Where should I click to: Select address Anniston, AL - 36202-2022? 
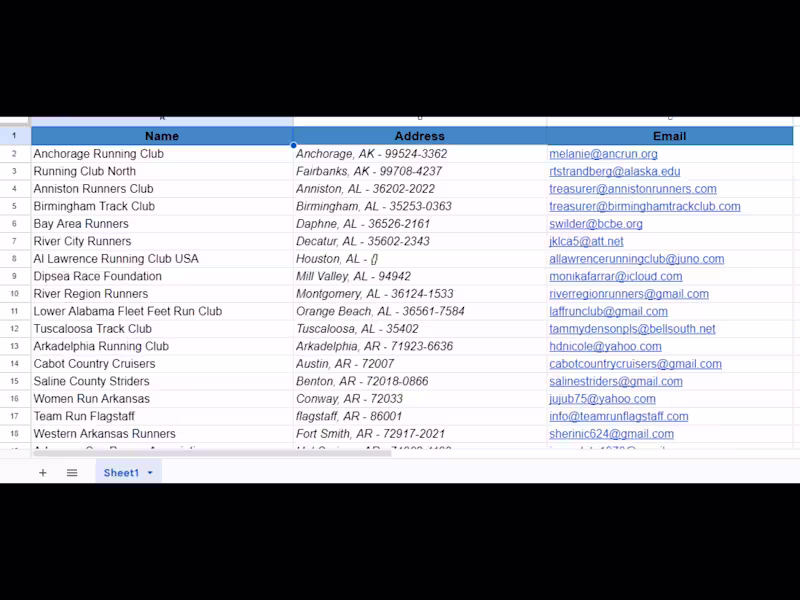pos(419,189)
